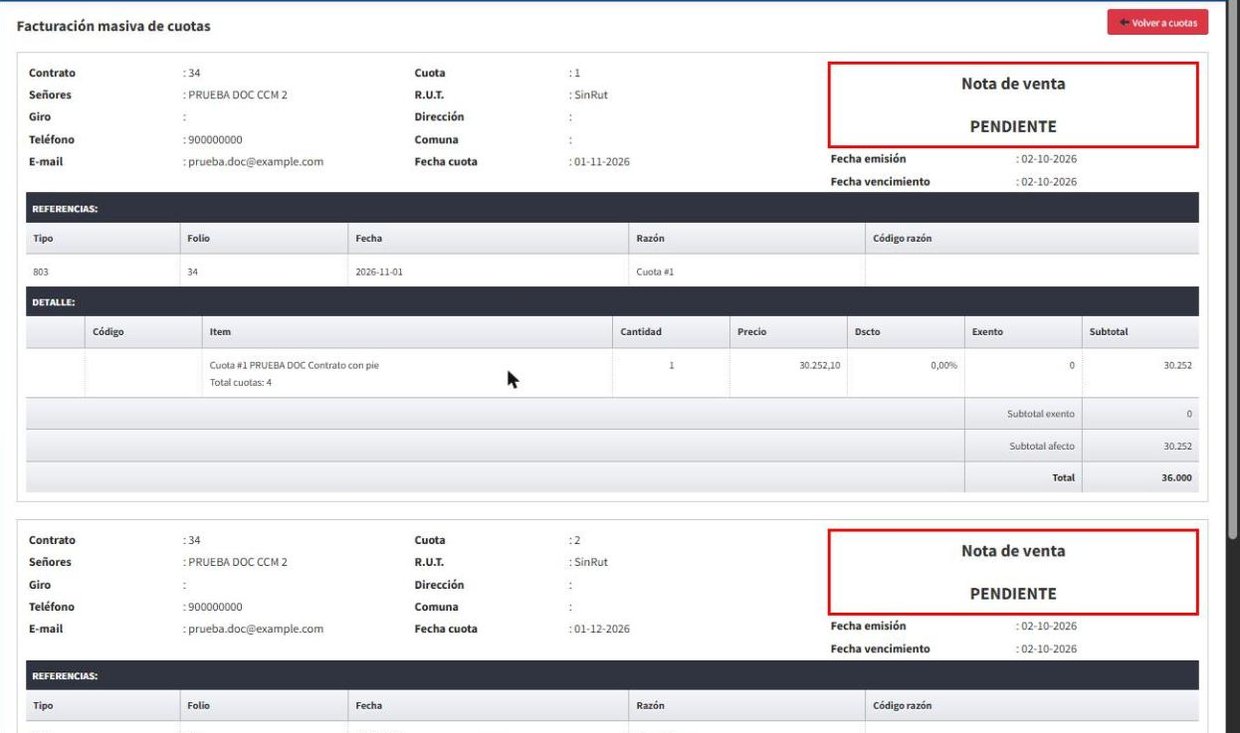The image size is (1240, 733).
Task: Click the Dirección label in Cuota 2 card
Action: tap(439, 585)
